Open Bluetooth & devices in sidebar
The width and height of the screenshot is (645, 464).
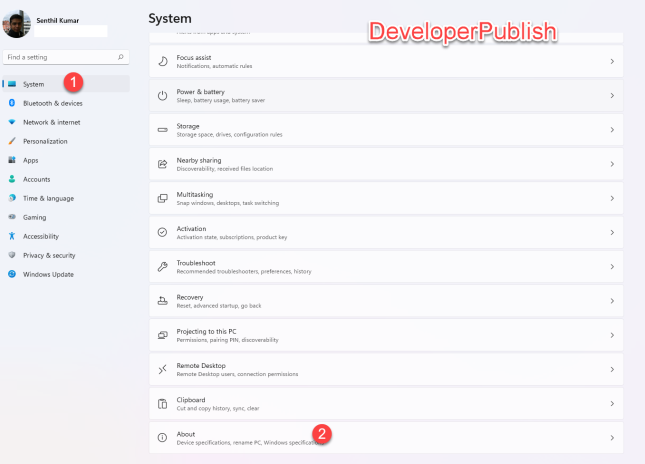click(x=52, y=103)
